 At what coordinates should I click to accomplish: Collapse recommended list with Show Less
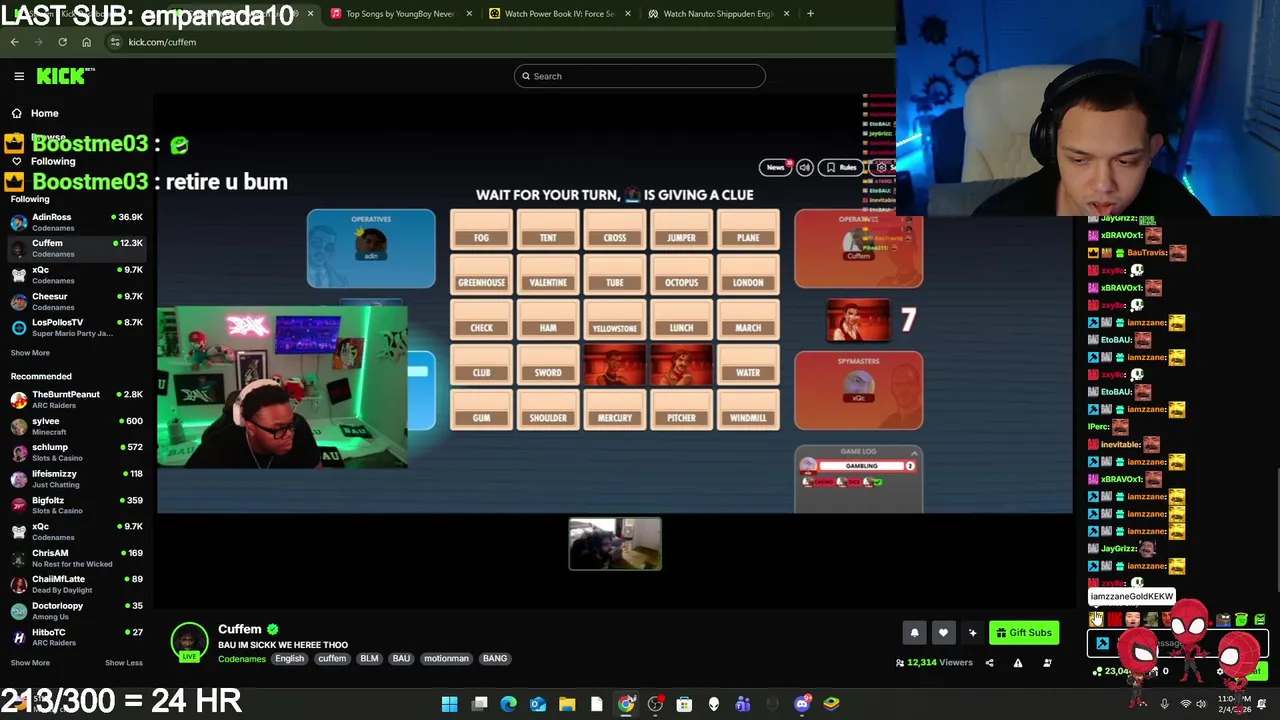(124, 662)
